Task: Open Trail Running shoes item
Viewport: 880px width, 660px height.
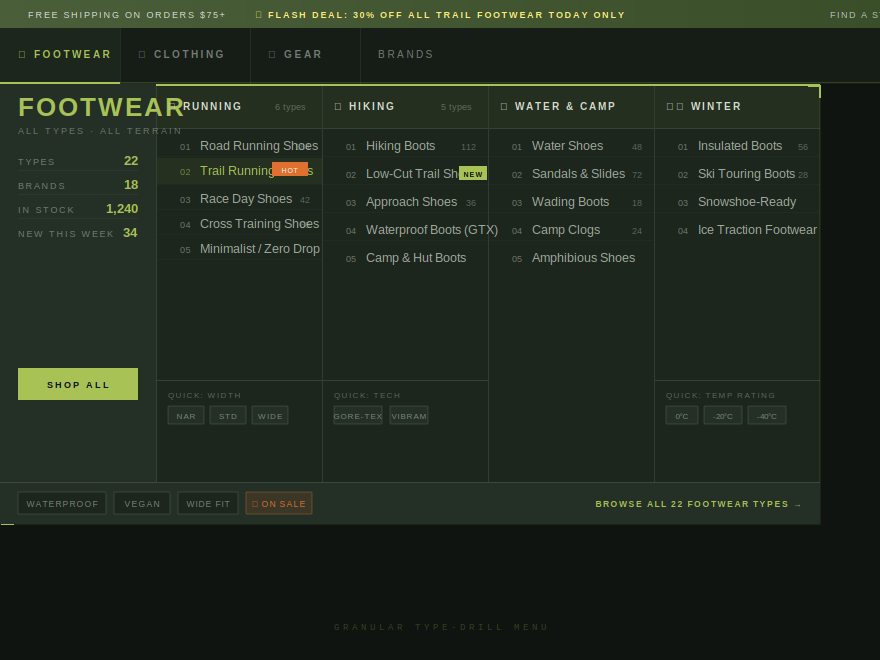Action: coord(240,171)
